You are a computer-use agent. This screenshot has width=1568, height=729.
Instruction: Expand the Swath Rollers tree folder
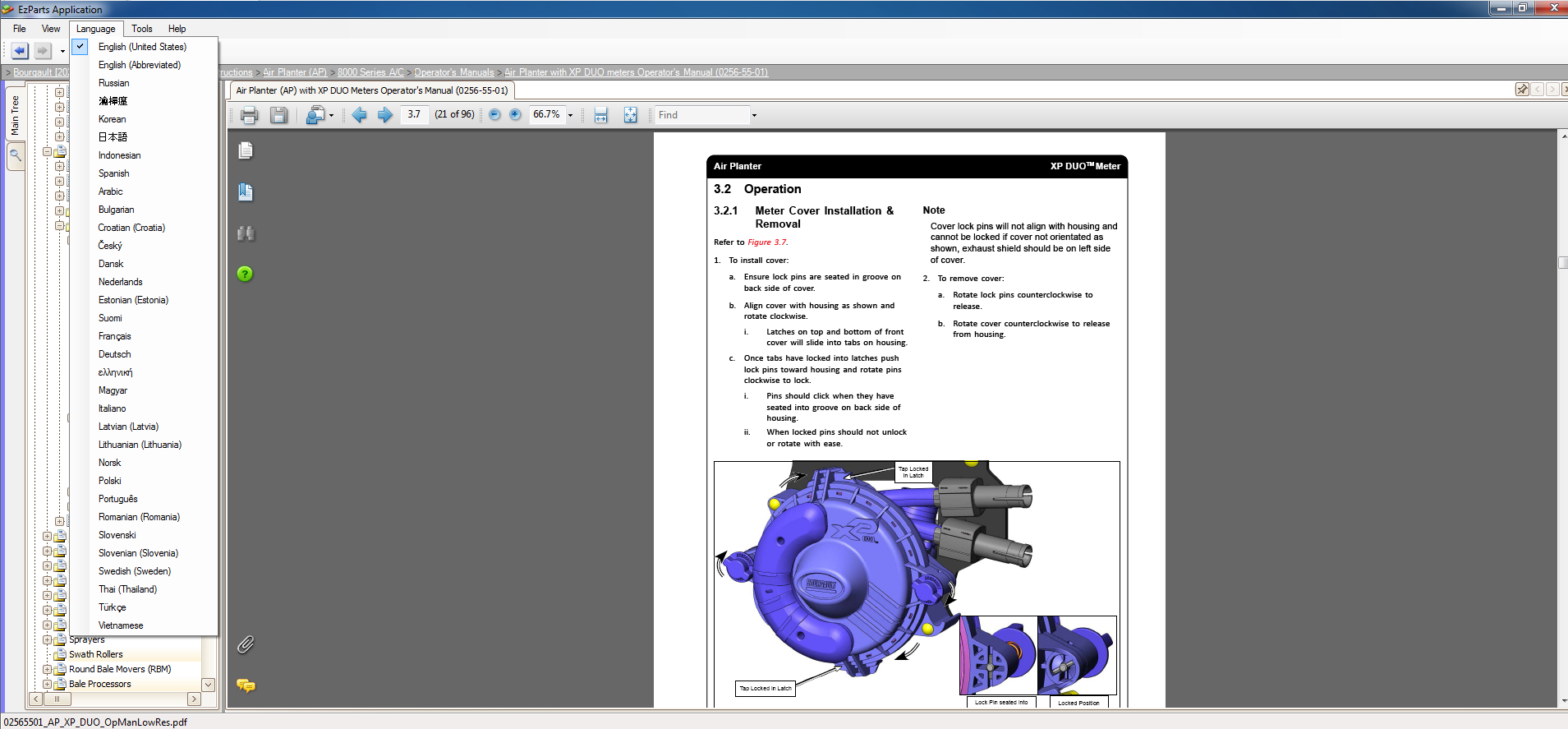(59, 655)
